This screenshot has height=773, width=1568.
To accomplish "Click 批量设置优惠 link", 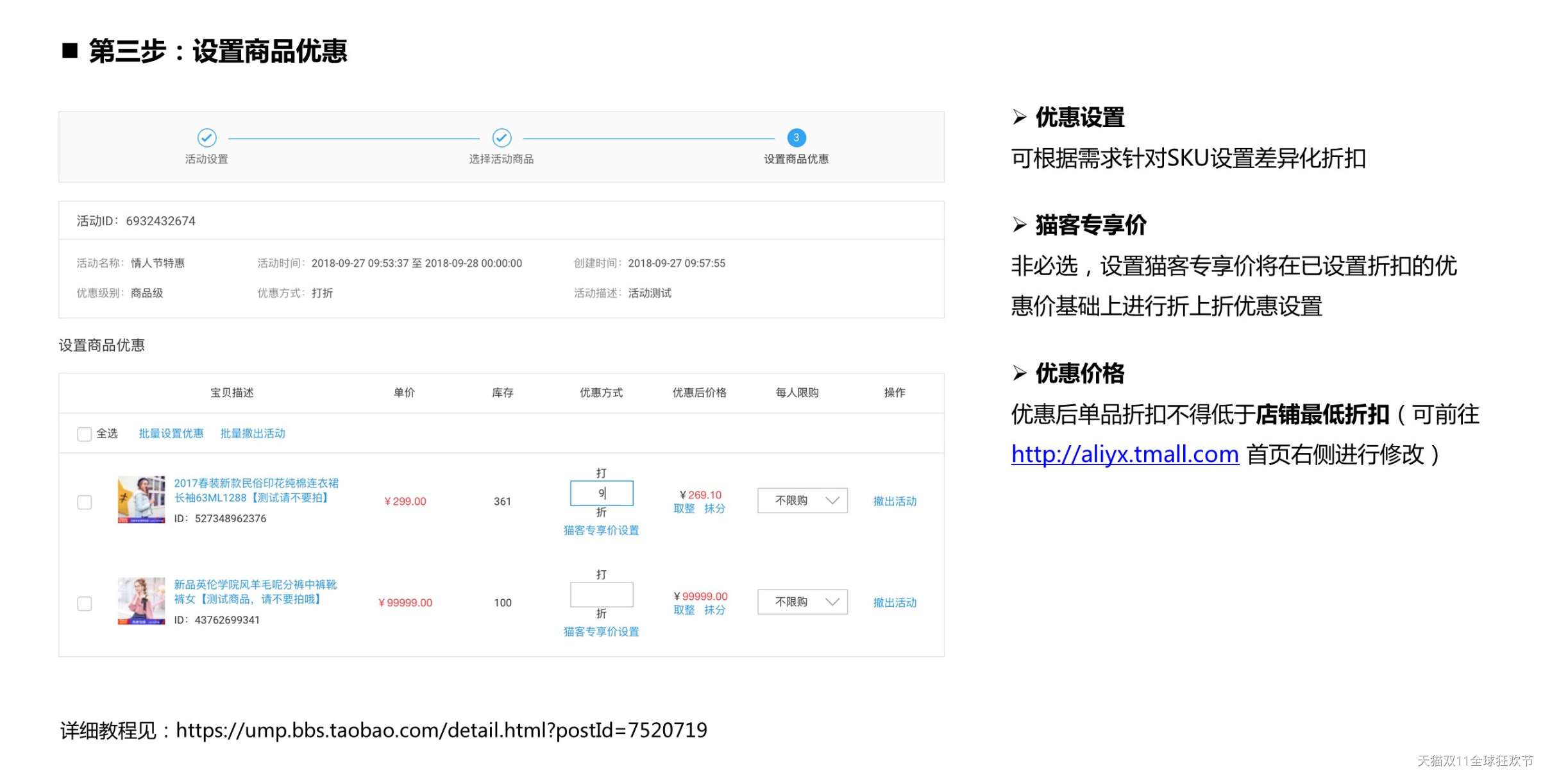I will tap(171, 434).
